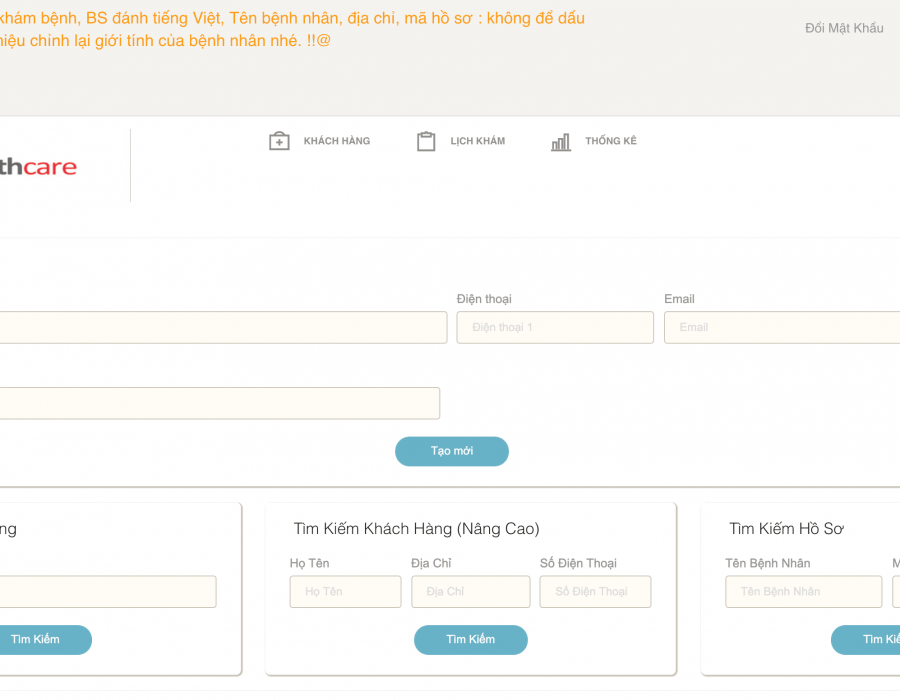Click the 'Tìm Kiếm Hồ Sơ' heading
This screenshot has width=900, height=700.
coord(786,528)
